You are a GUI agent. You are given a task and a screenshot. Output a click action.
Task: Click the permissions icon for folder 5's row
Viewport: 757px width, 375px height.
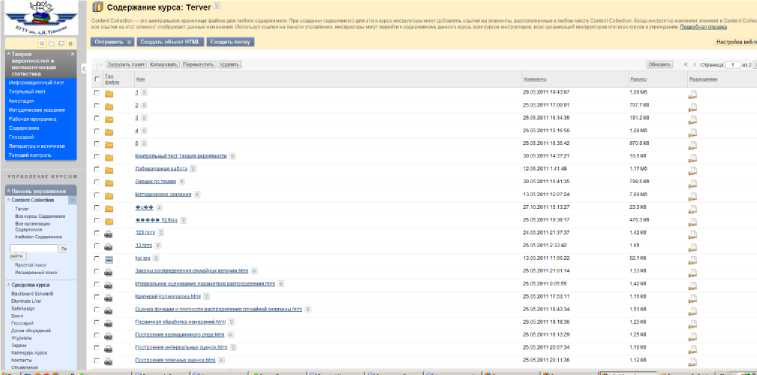pyautogui.click(x=692, y=144)
